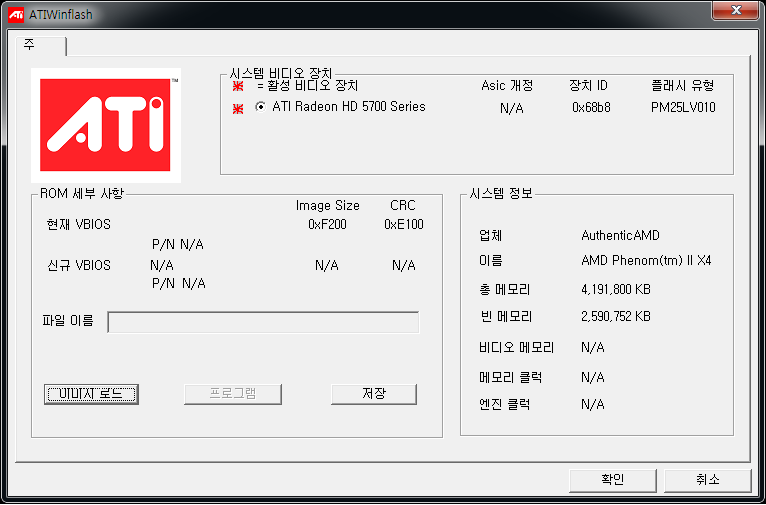Image resolution: width=766 pixels, height=505 pixels.
Task: Click free memory value 2,590,752 KB
Action: pos(616,317)
